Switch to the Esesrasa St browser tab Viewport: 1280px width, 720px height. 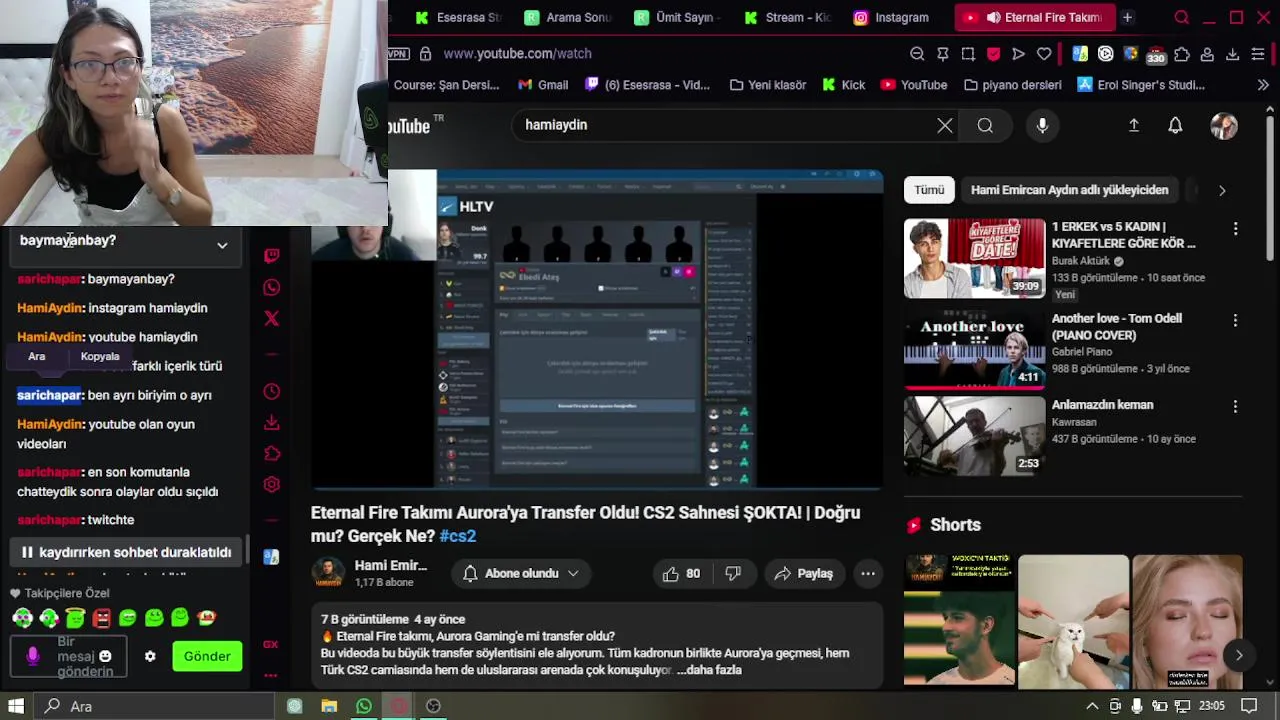[x=457, y=17]
